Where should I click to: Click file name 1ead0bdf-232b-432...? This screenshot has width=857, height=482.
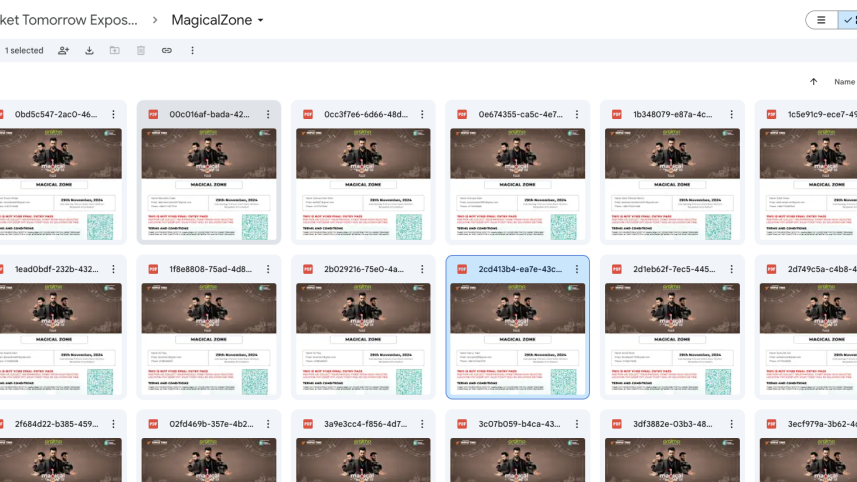pos(56,269)
